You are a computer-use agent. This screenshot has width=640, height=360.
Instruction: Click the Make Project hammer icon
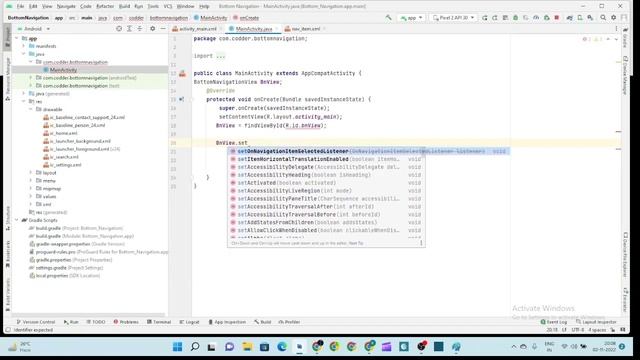click(x=388, y=18)
